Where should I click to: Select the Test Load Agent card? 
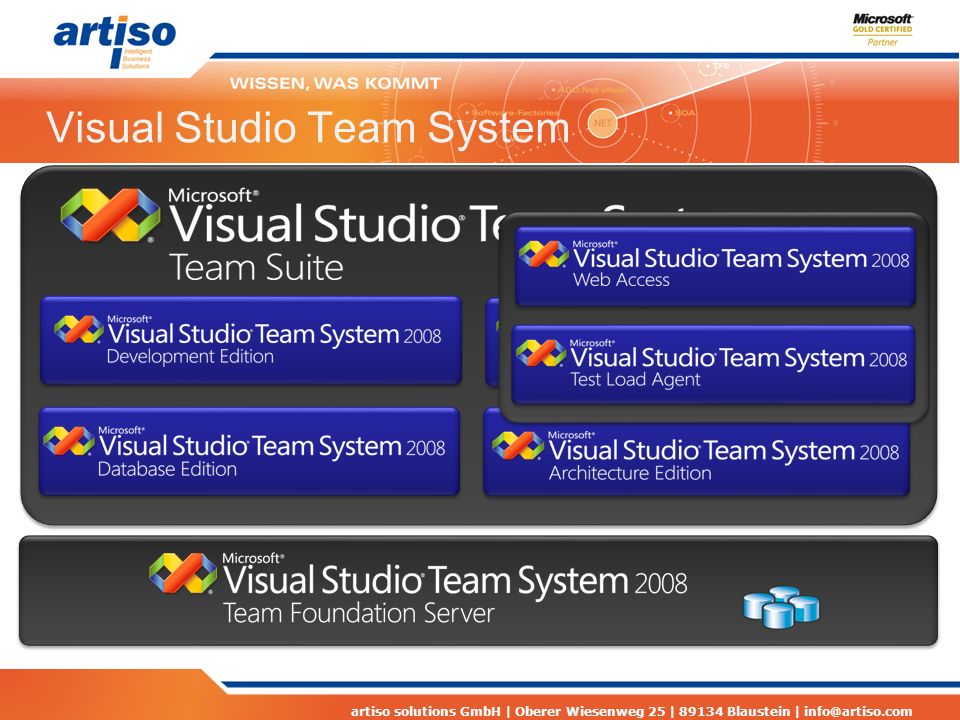click(713, 365)
